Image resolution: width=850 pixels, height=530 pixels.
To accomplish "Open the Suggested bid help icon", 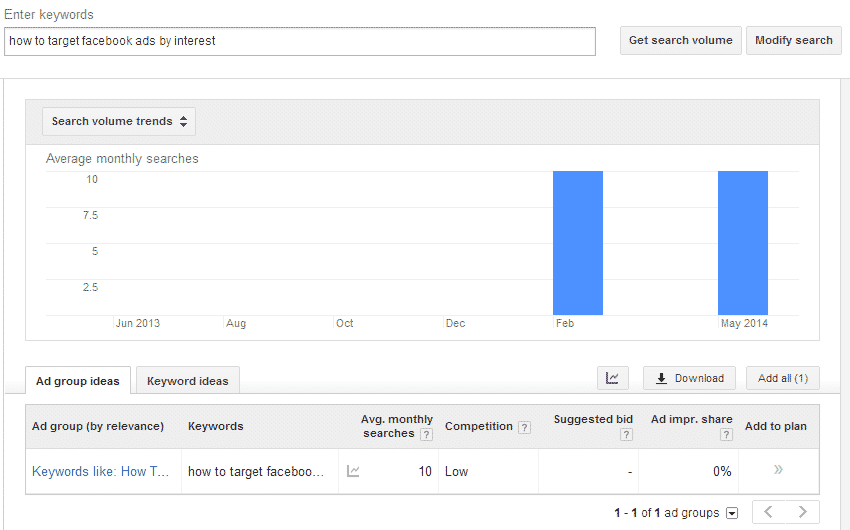I will (626, 434).
